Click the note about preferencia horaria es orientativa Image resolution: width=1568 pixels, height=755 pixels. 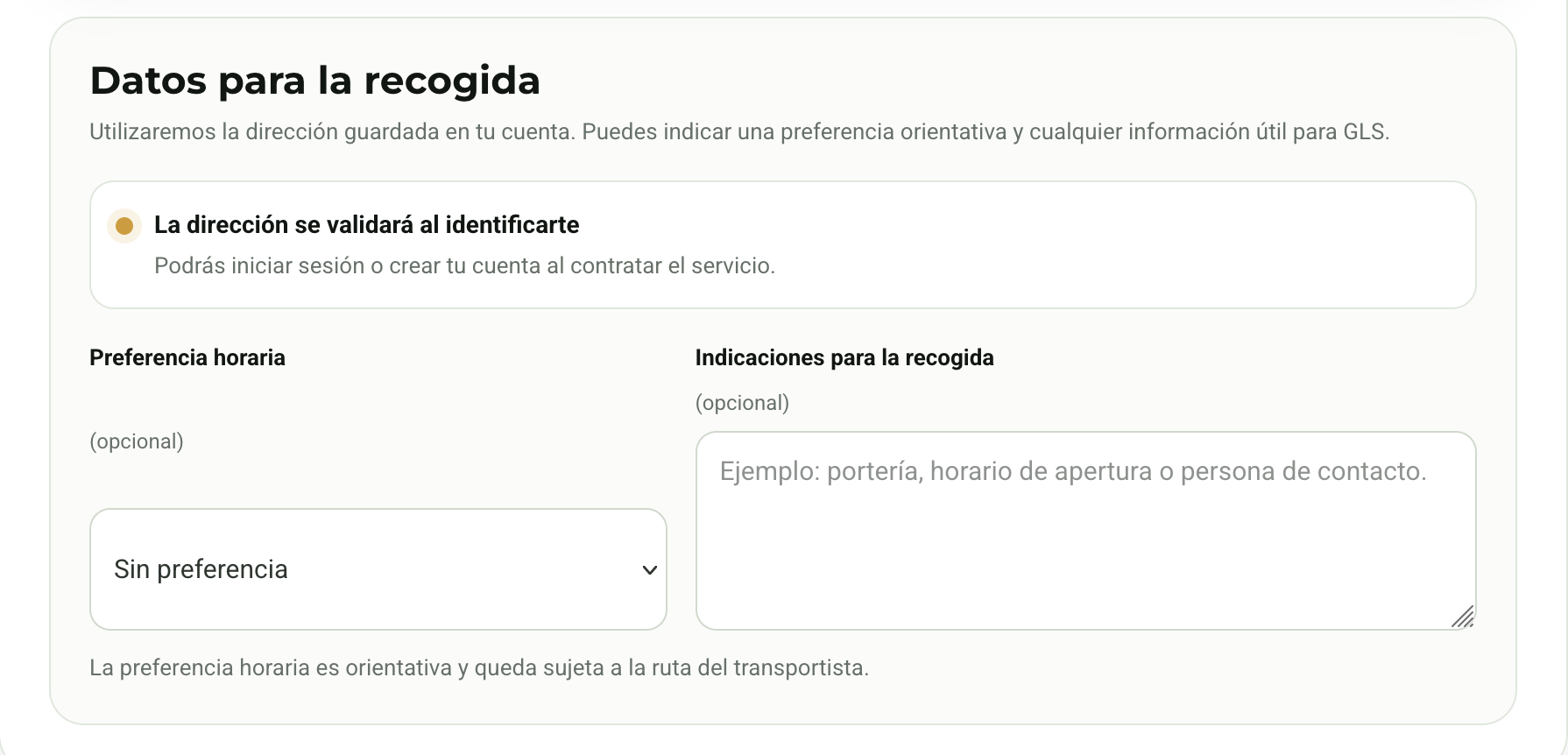(x=479, y=668)
